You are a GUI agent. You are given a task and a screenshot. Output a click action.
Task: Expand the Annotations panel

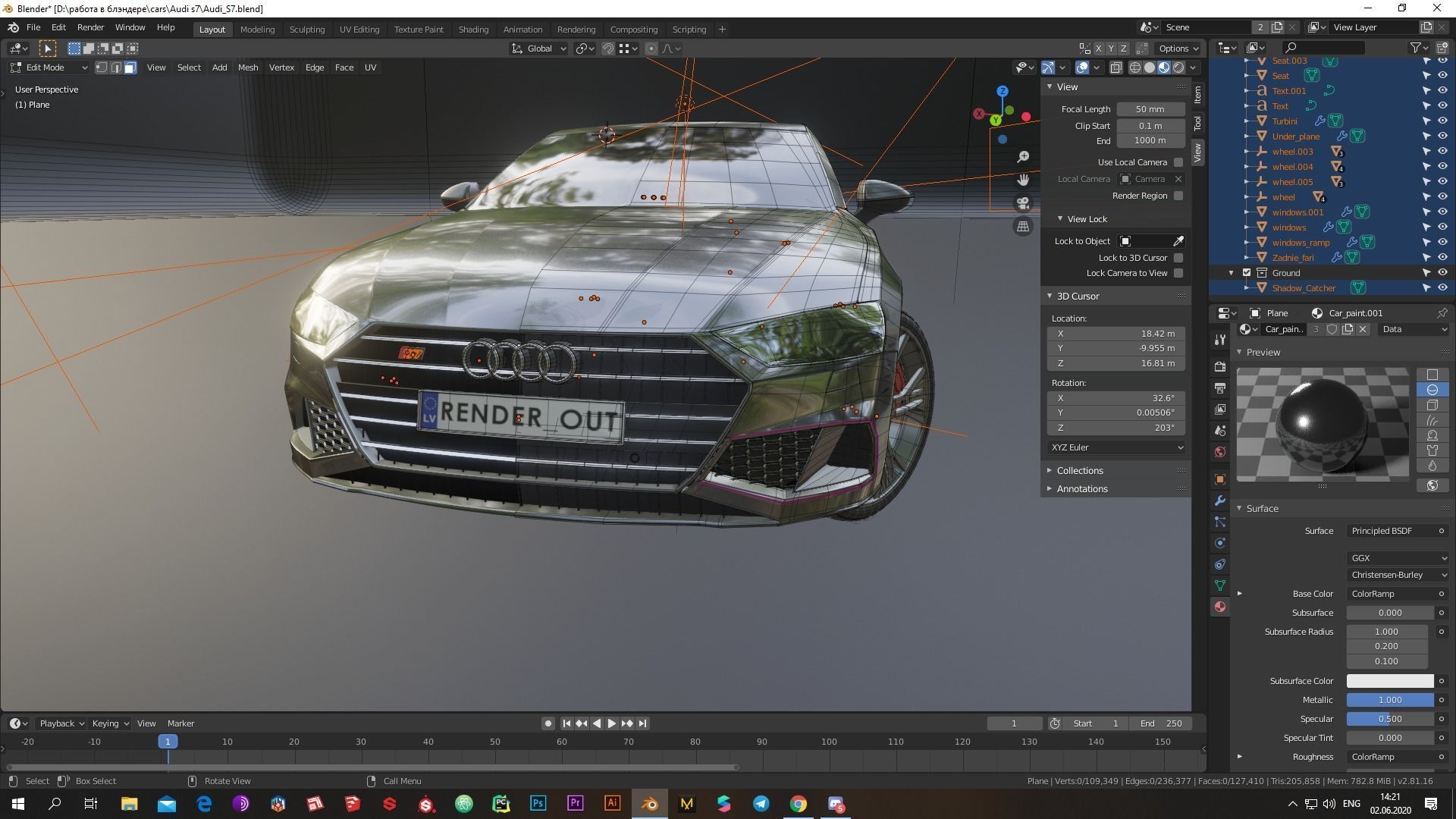click(x=1082, y=489)
